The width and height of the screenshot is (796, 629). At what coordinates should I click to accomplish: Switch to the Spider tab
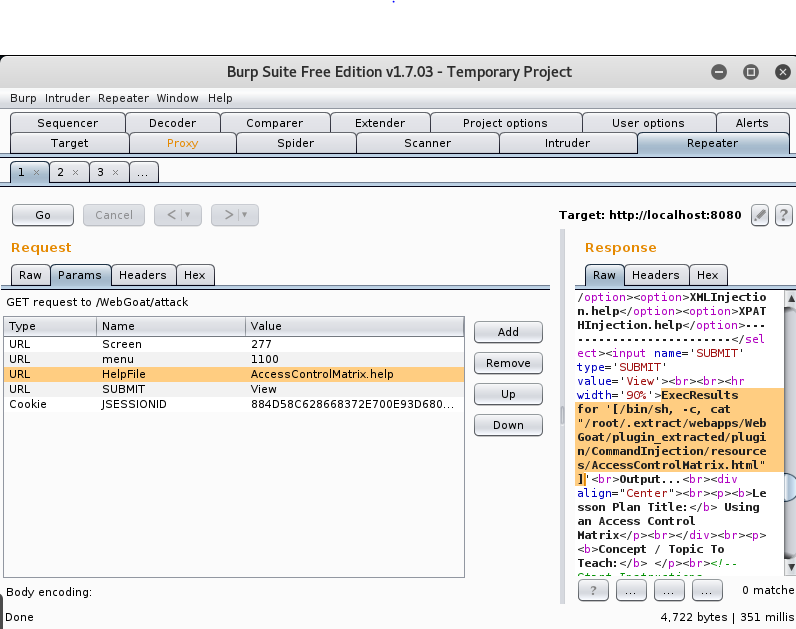click(x=295, y=143)
